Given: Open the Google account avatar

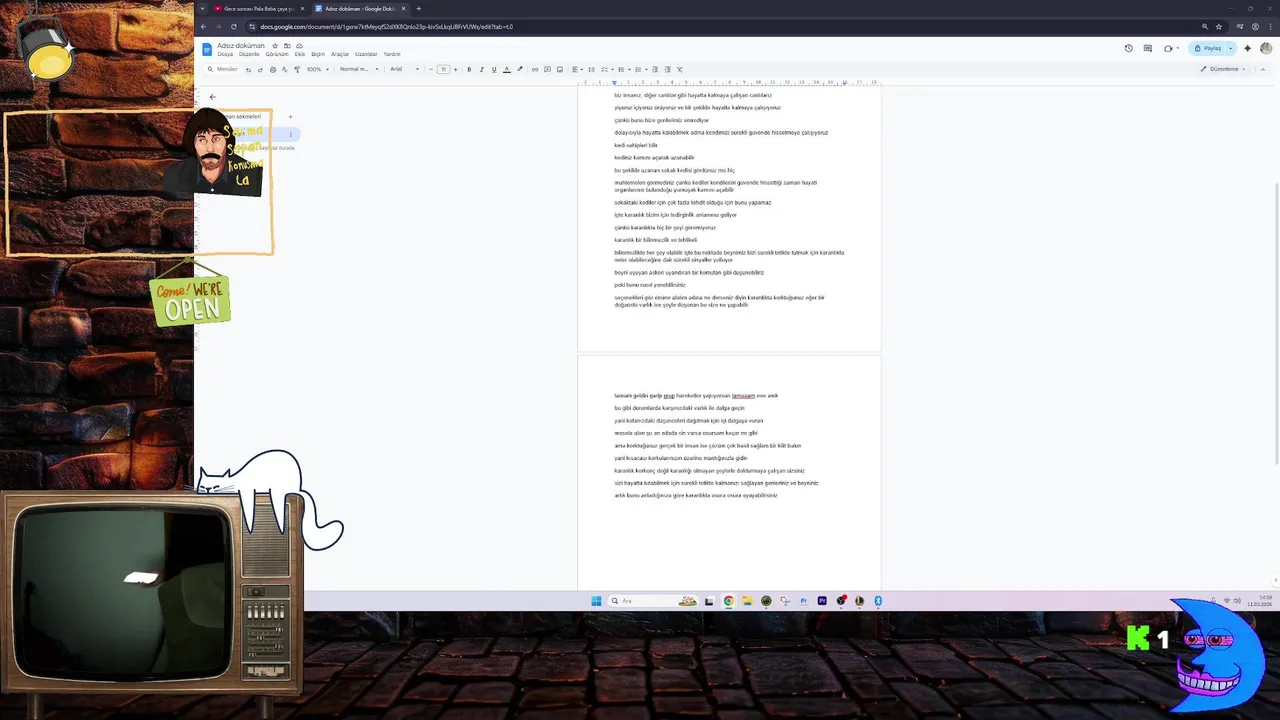Looking at the screenshot, I should click(1266, 48).
